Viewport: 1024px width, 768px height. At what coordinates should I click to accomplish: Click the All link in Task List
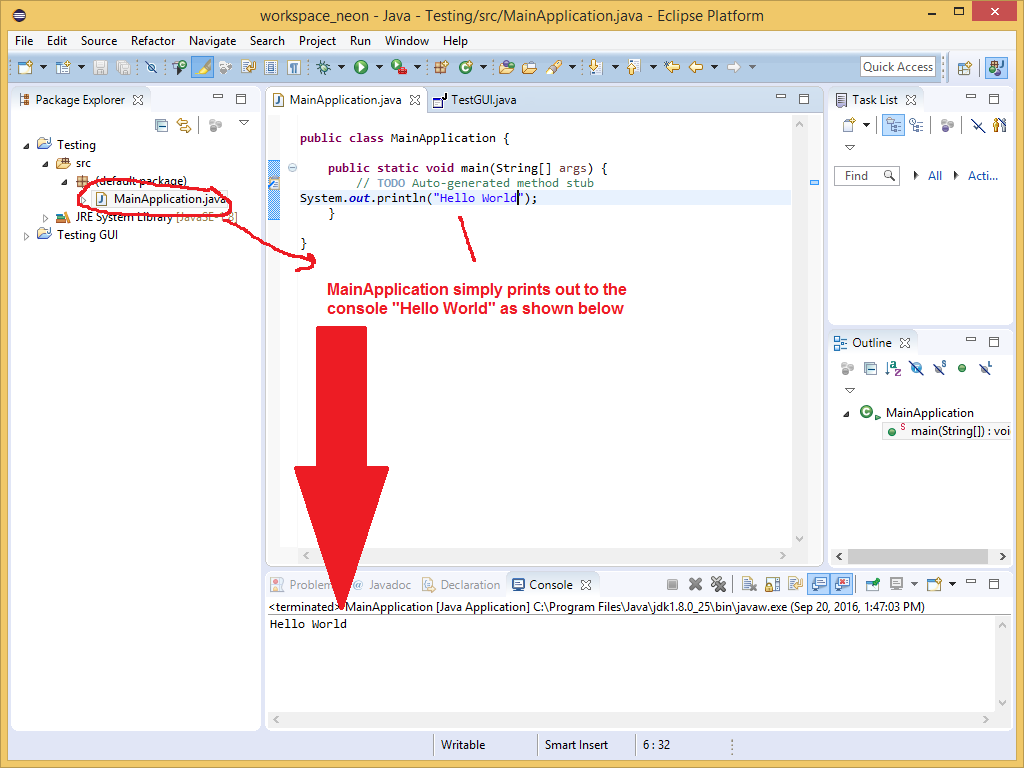coord(935,176)
